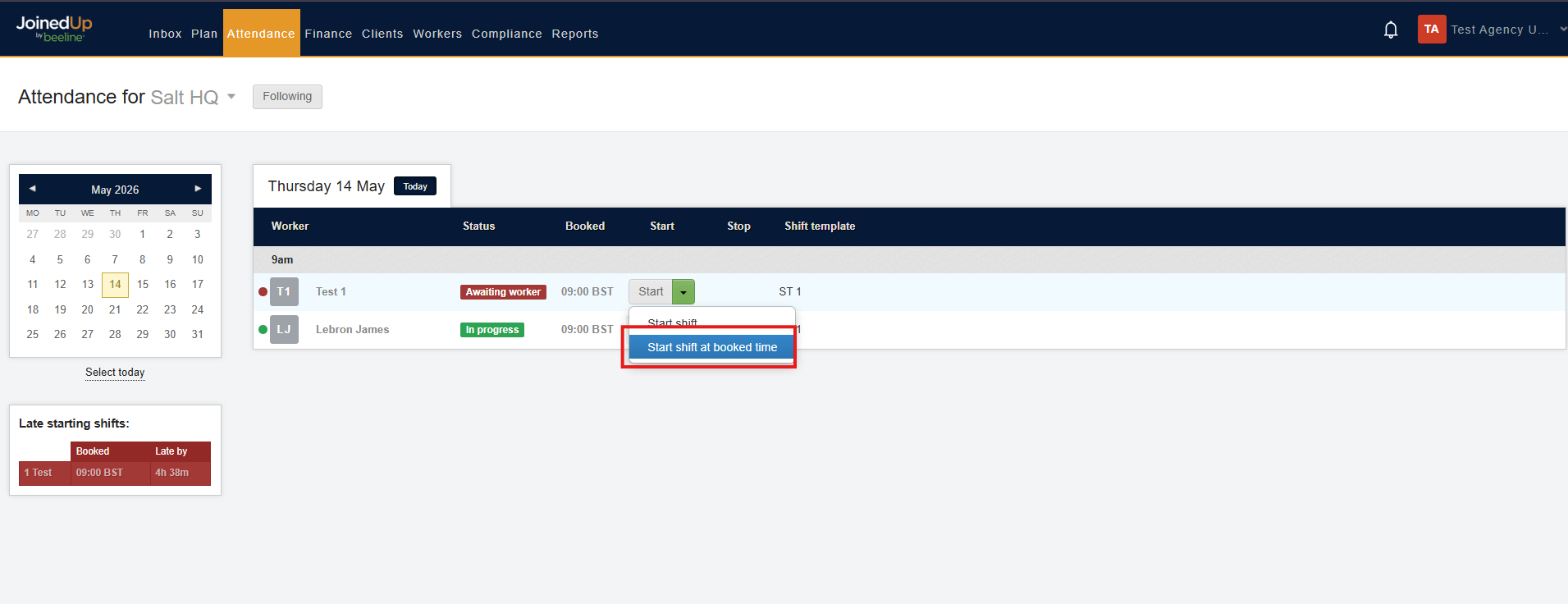
Task: Open the green Start dropdown caret
Action: coord(683,291)
